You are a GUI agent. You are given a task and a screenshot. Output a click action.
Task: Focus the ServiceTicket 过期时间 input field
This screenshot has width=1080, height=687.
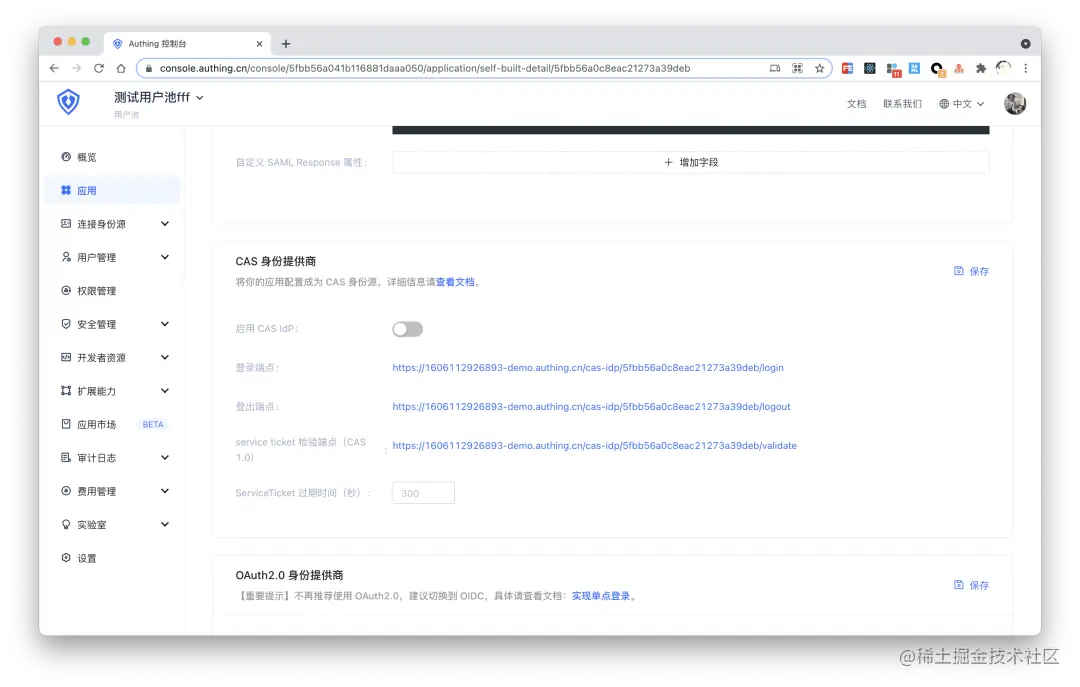[x=424, y=493]
